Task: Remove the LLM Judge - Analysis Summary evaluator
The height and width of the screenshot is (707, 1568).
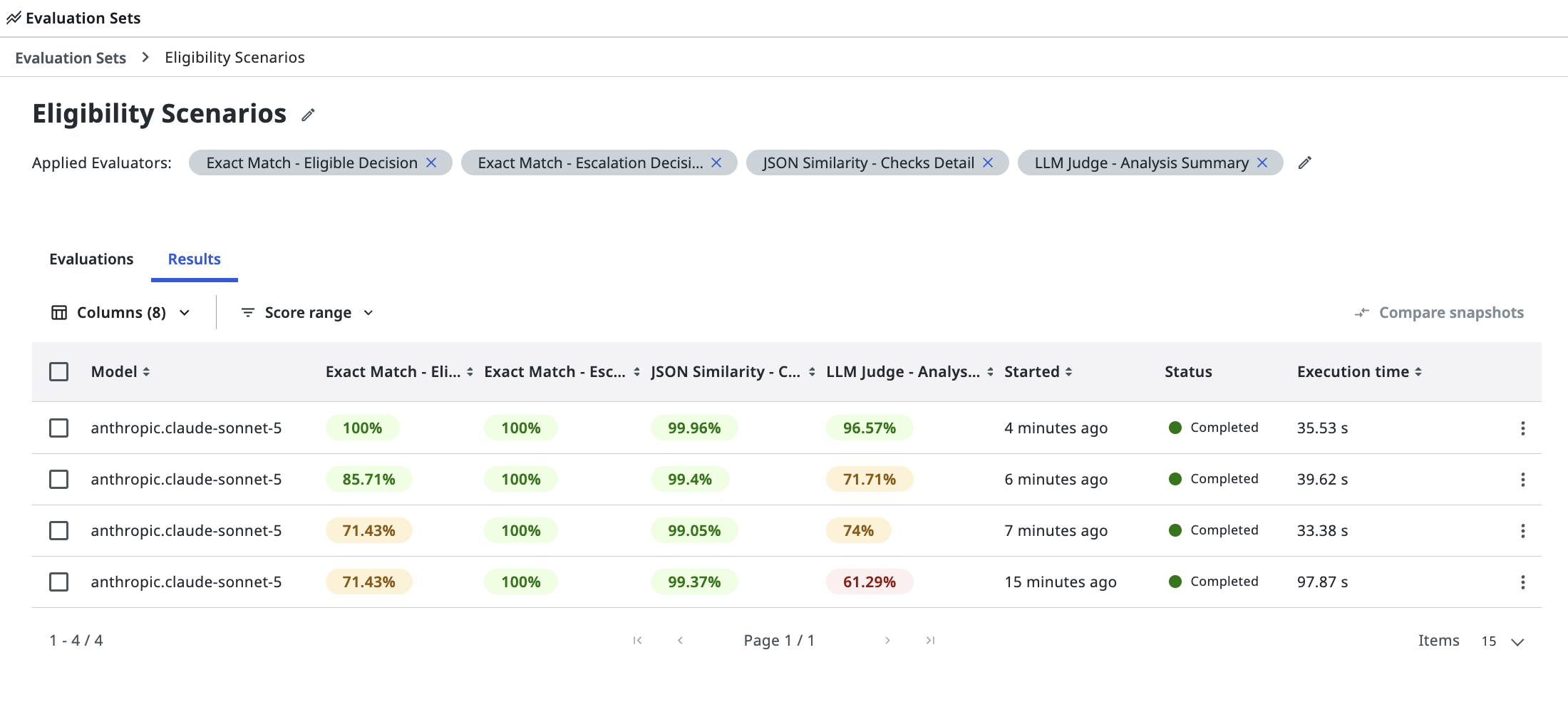Action: [1262, 162]
